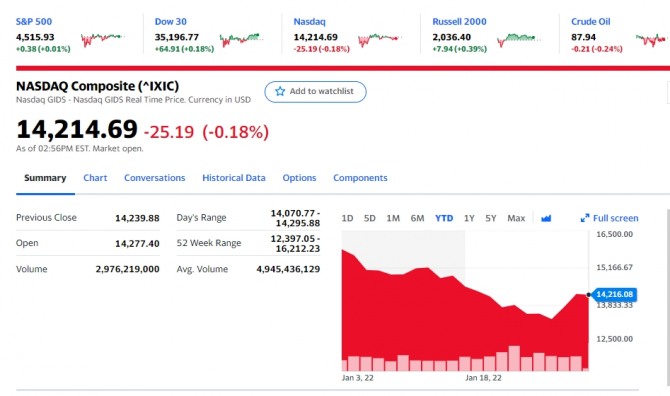The width and height of the screenshot is (670, 396).
Task: Switch to the Conversations tab
Action: 155,178
